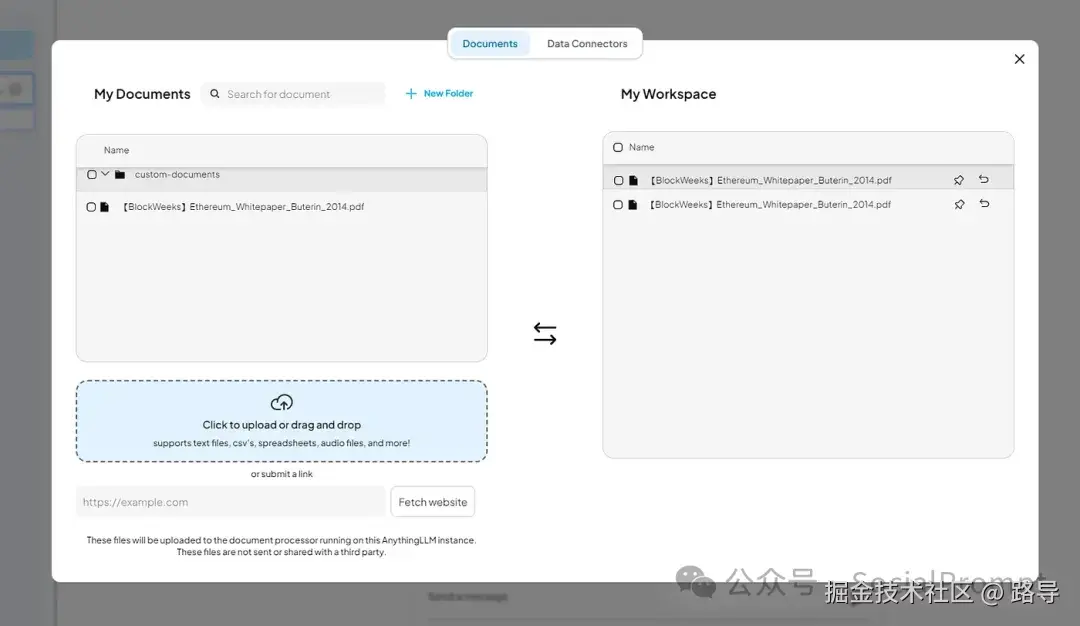The height and width of the screenshot is (626, 1080).
Task: Click the move-to-workspace swap arrows icon
Action: click(x=545, y=333)
